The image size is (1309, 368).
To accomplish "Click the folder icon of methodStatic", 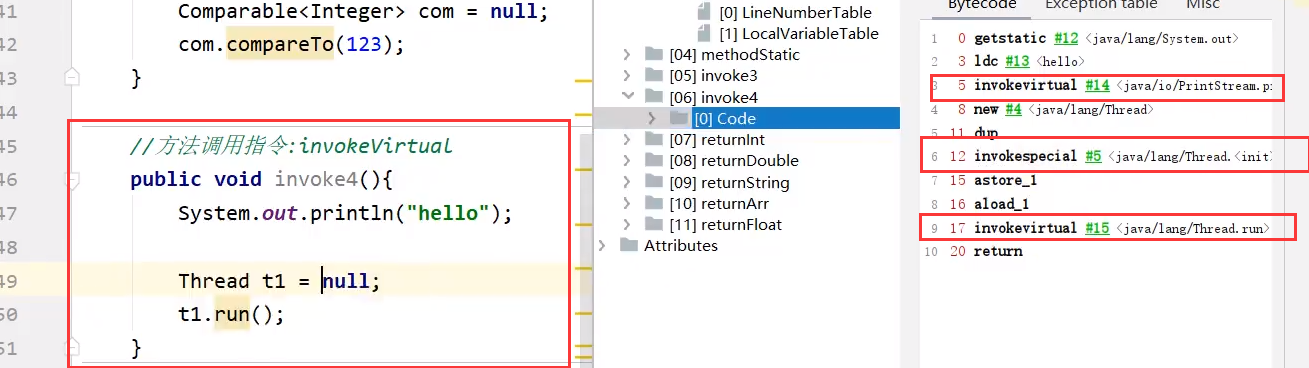I will 654,55.
